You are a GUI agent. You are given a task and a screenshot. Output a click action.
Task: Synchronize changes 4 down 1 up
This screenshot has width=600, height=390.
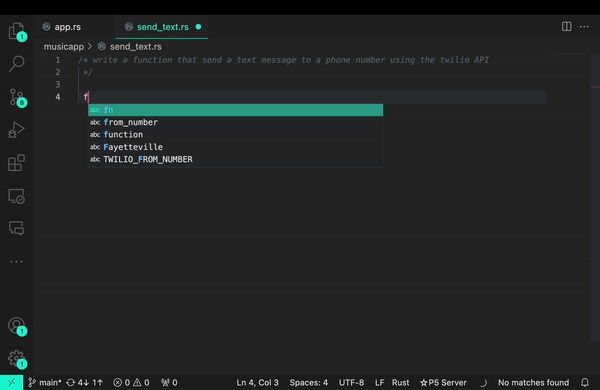point(85,382)
